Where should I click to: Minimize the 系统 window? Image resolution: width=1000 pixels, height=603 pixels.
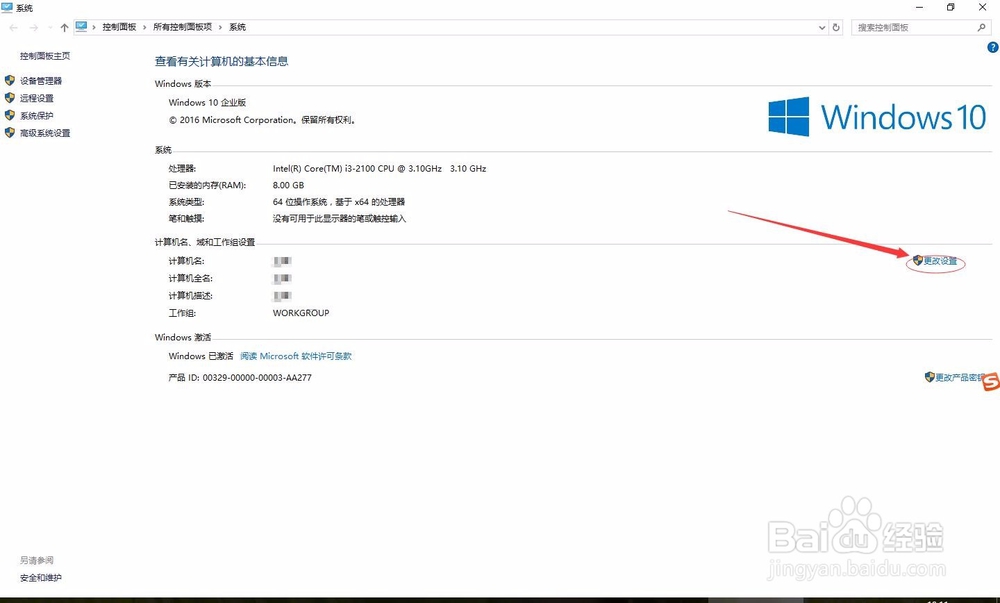click(920, 8)
